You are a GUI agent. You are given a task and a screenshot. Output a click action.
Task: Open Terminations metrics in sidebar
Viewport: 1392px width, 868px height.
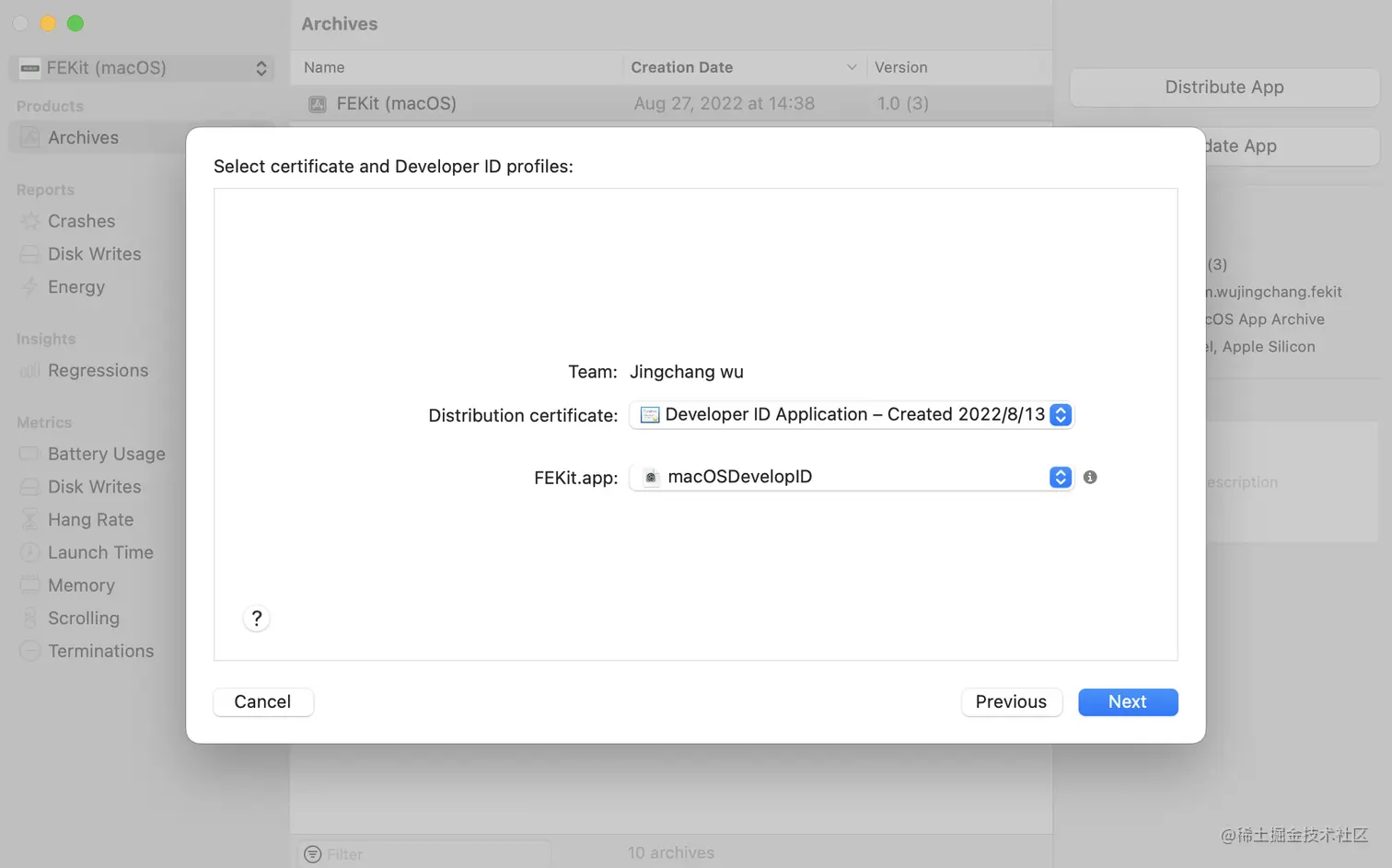coord(100,652)
